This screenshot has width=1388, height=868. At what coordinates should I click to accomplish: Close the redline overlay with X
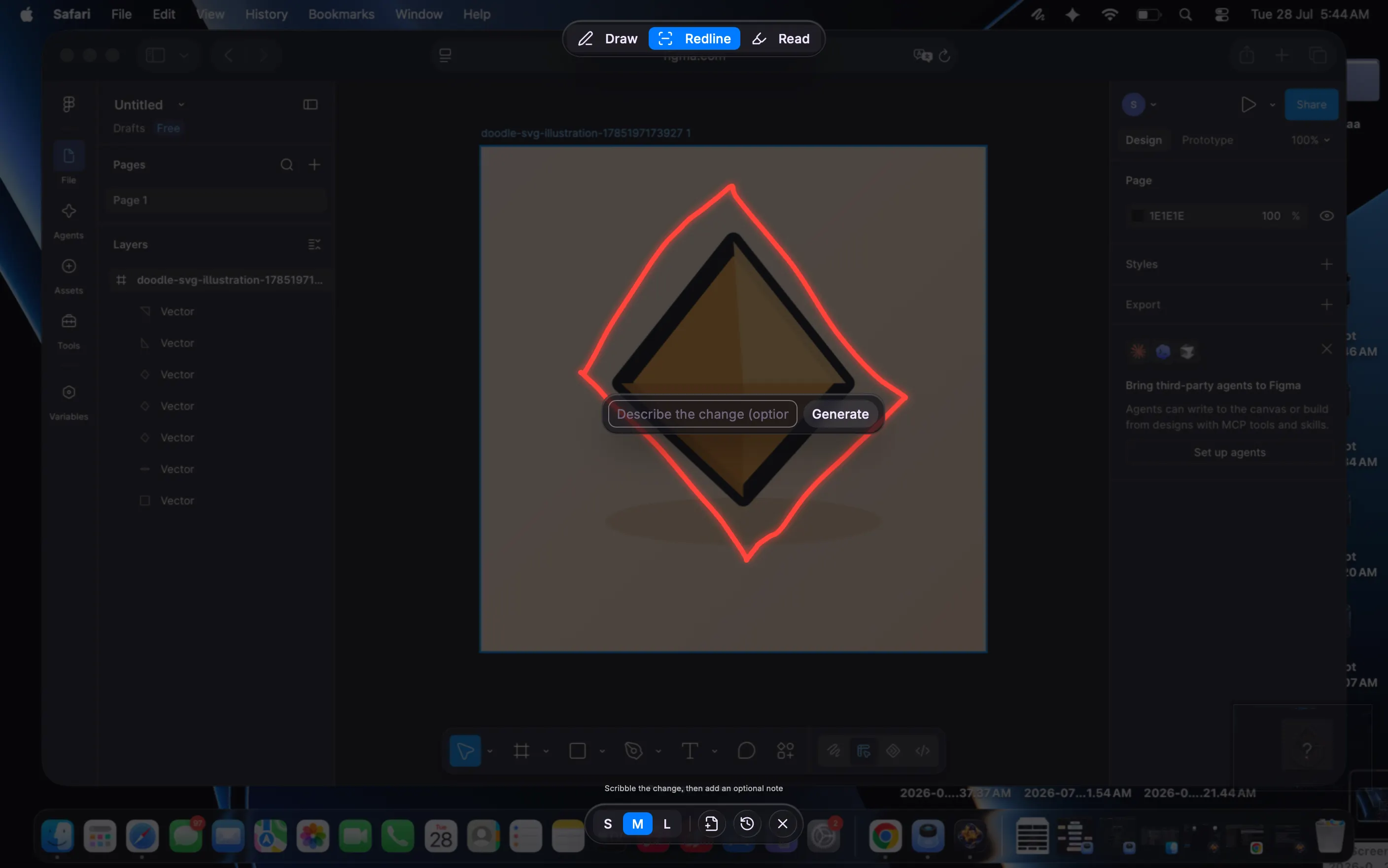(782, 824)
